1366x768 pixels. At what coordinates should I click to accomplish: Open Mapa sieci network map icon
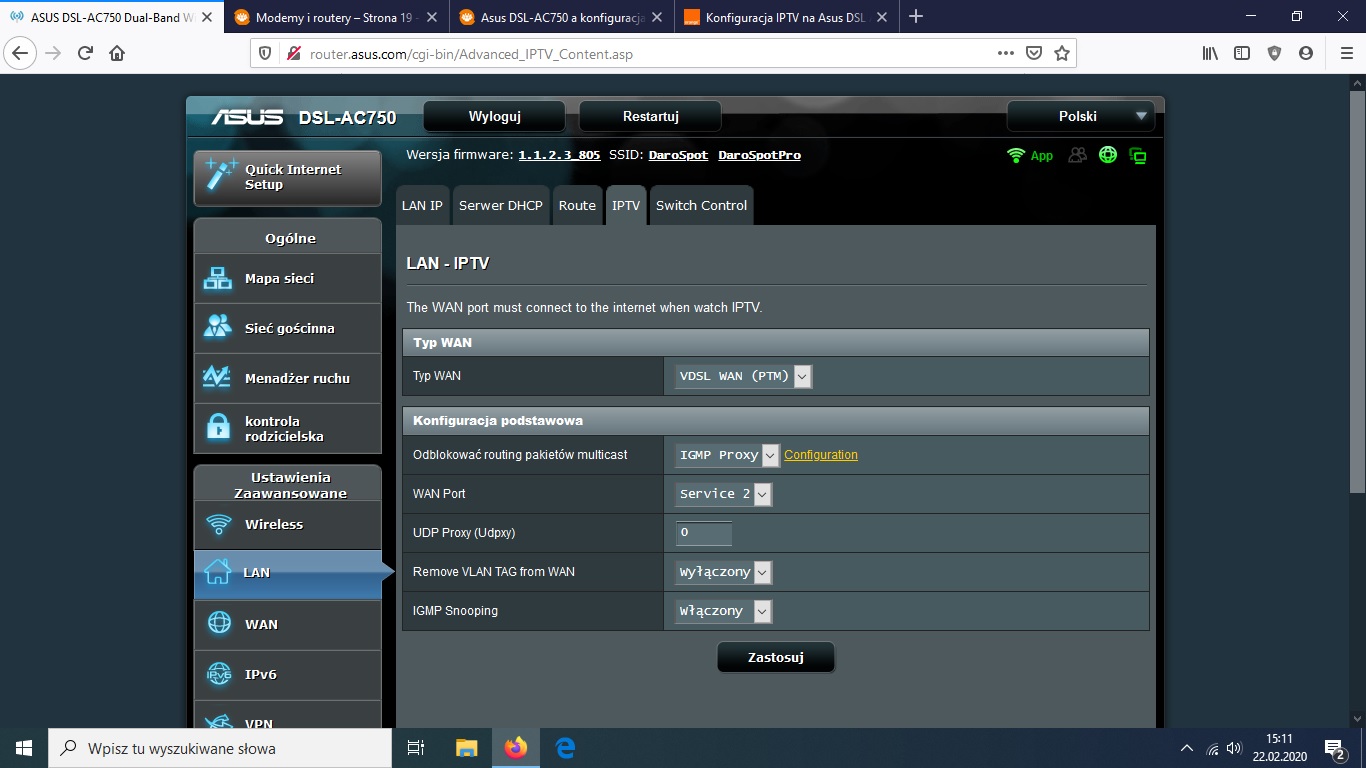(x=217, y=279)
